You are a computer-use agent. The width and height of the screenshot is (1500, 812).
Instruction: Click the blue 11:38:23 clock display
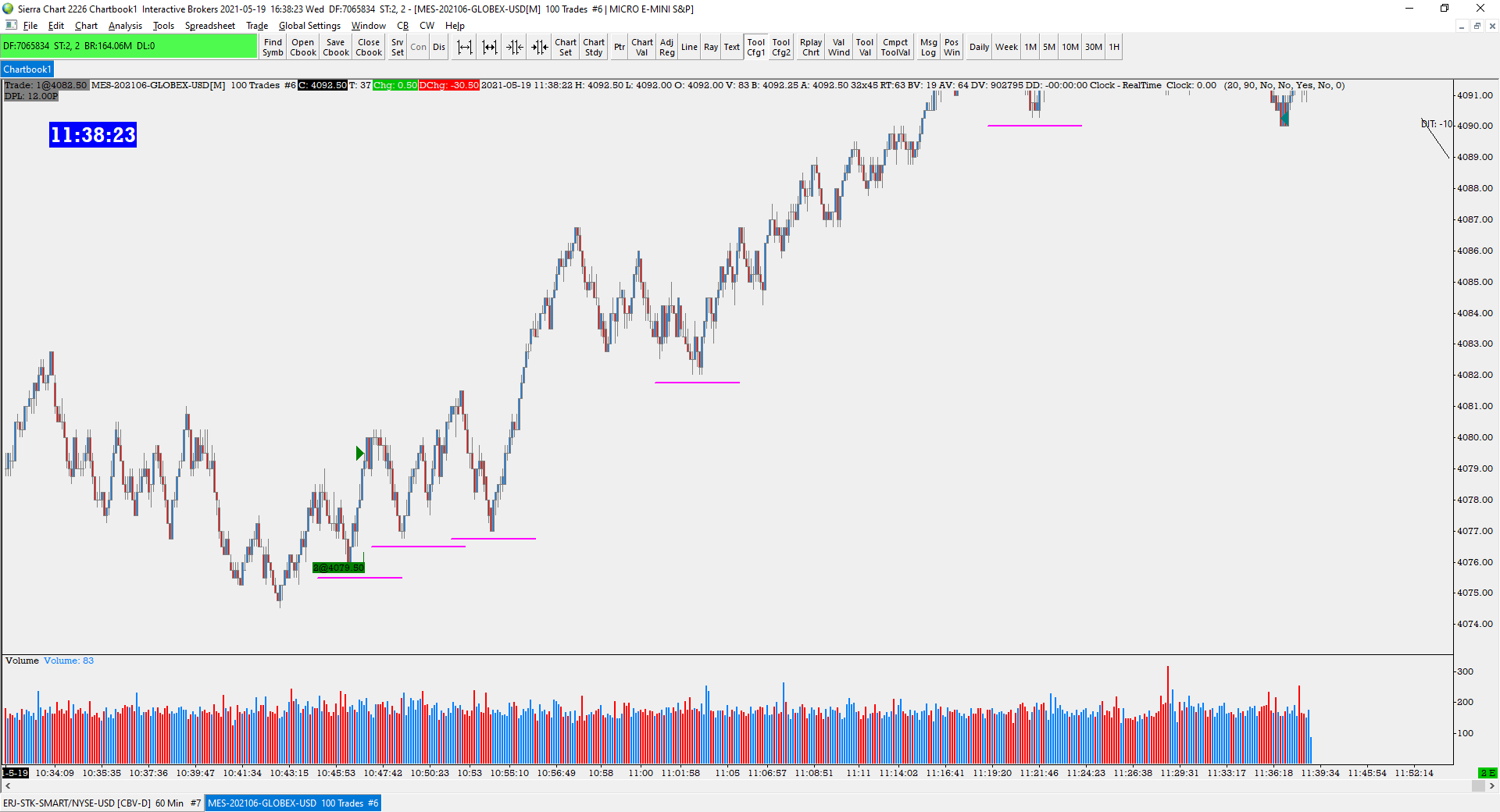coord(93,135)
